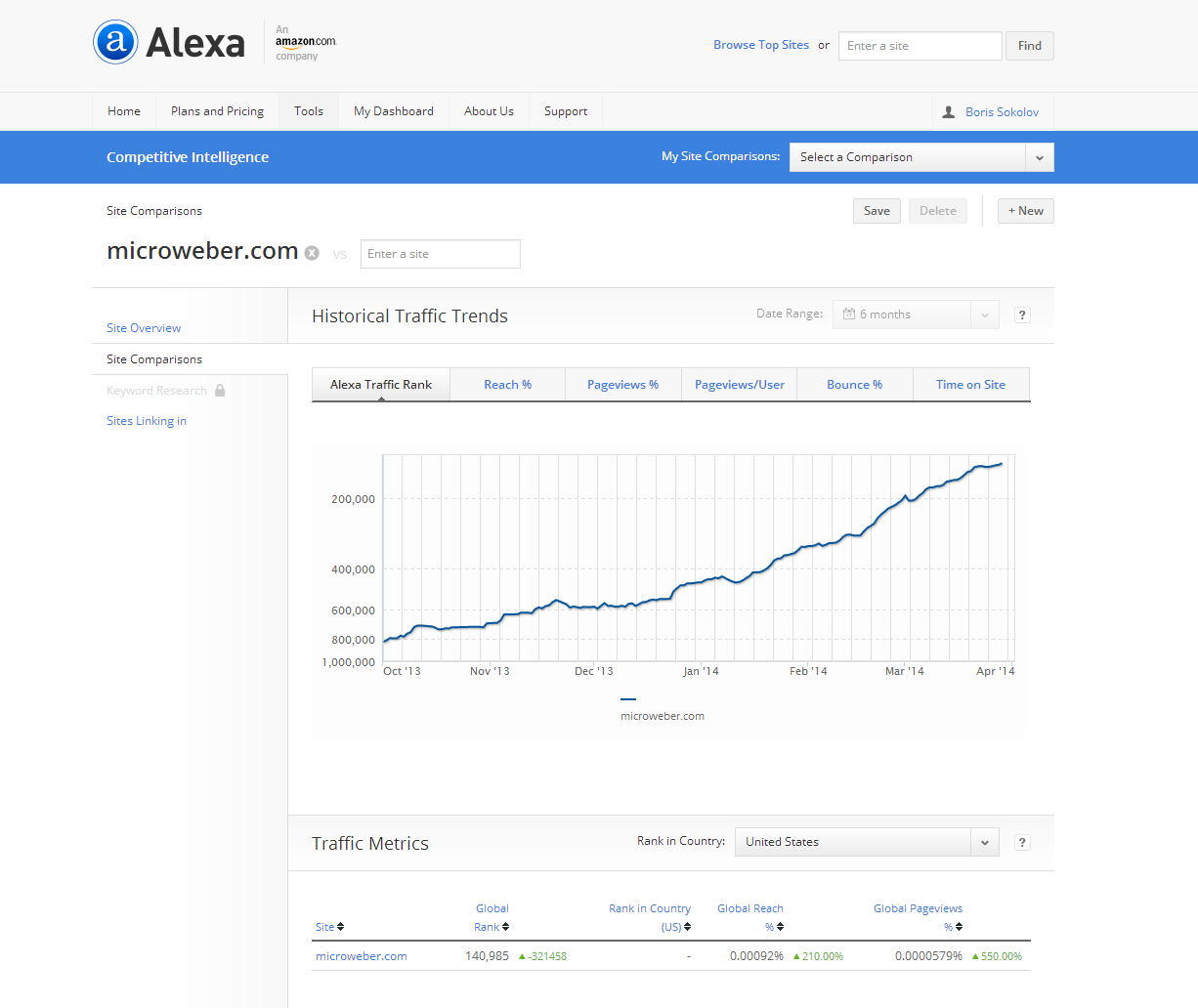Click the Keyword Research lock icon
Viewport: 1198px width, 1008px height.
(220, 391)
